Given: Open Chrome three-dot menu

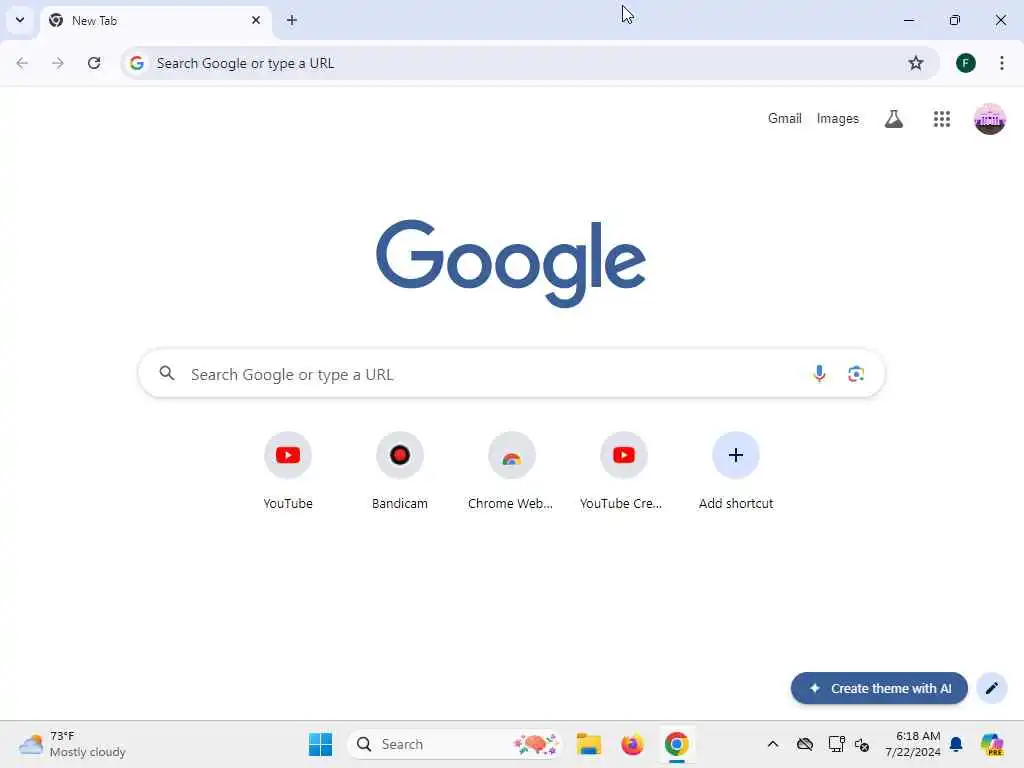Looking at the screenshot, I should click(x=1001, y=63).
